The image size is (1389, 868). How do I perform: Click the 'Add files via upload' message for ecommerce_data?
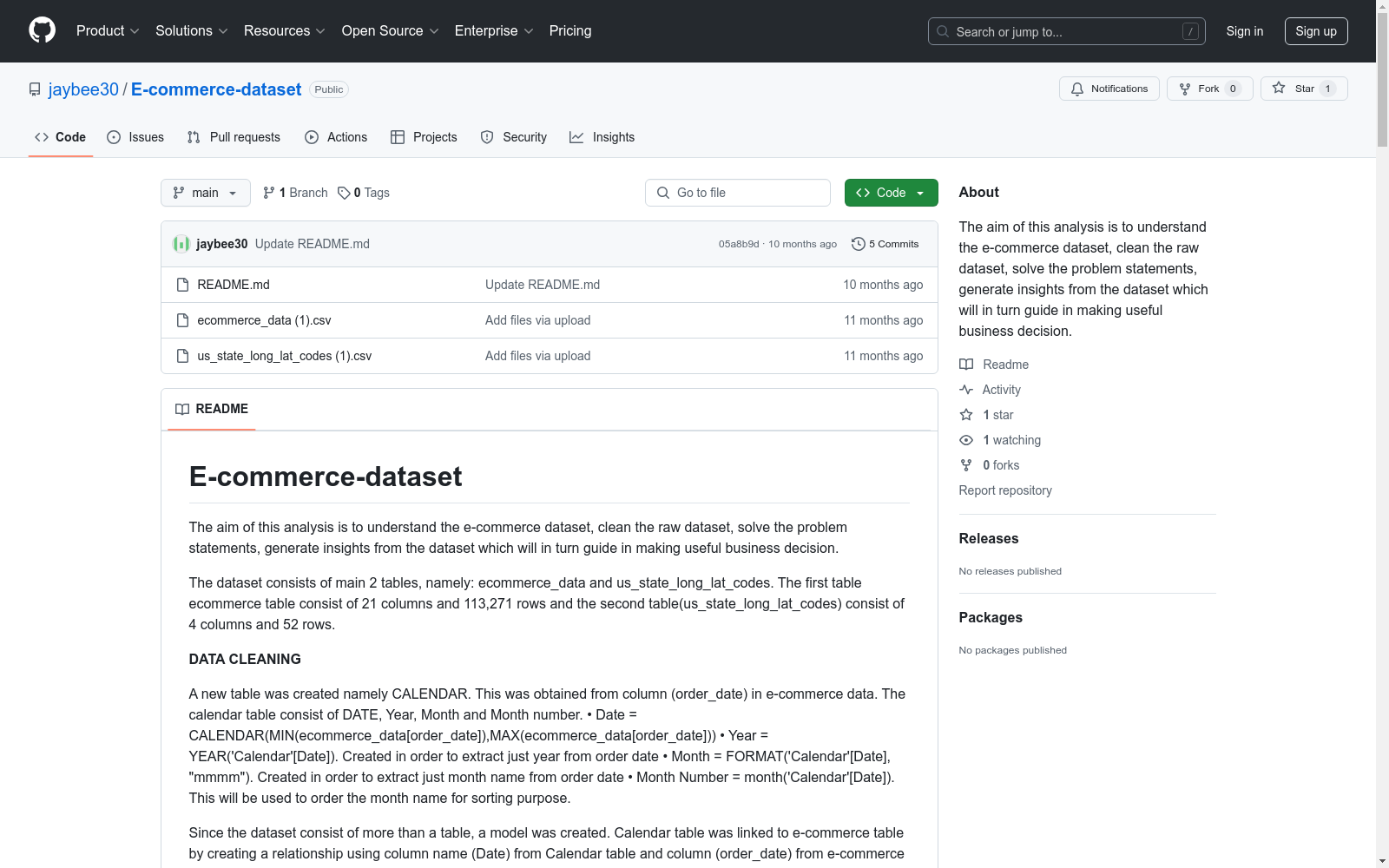(x=538, y=320)
